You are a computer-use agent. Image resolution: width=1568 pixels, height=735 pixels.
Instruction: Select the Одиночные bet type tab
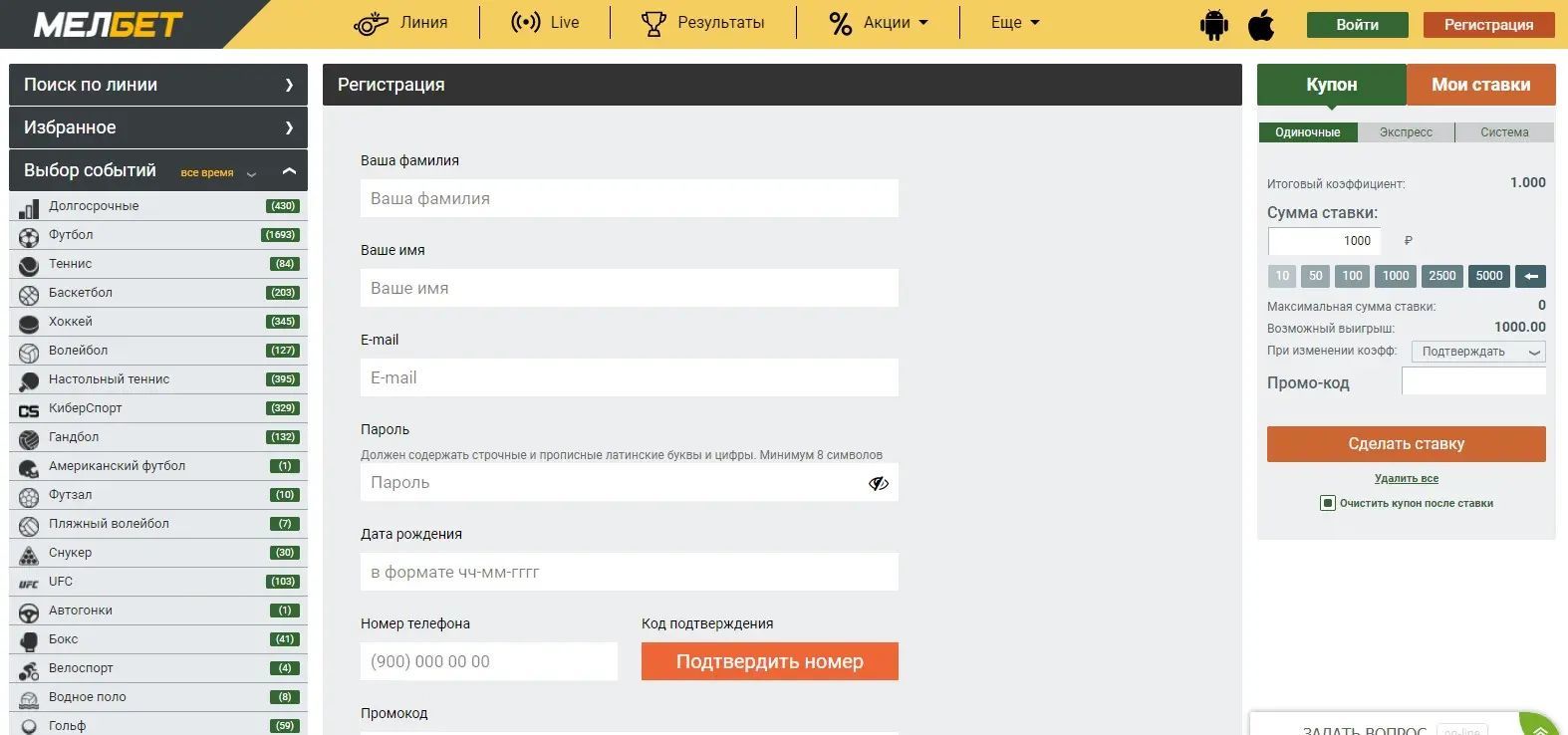point(1307,132)
